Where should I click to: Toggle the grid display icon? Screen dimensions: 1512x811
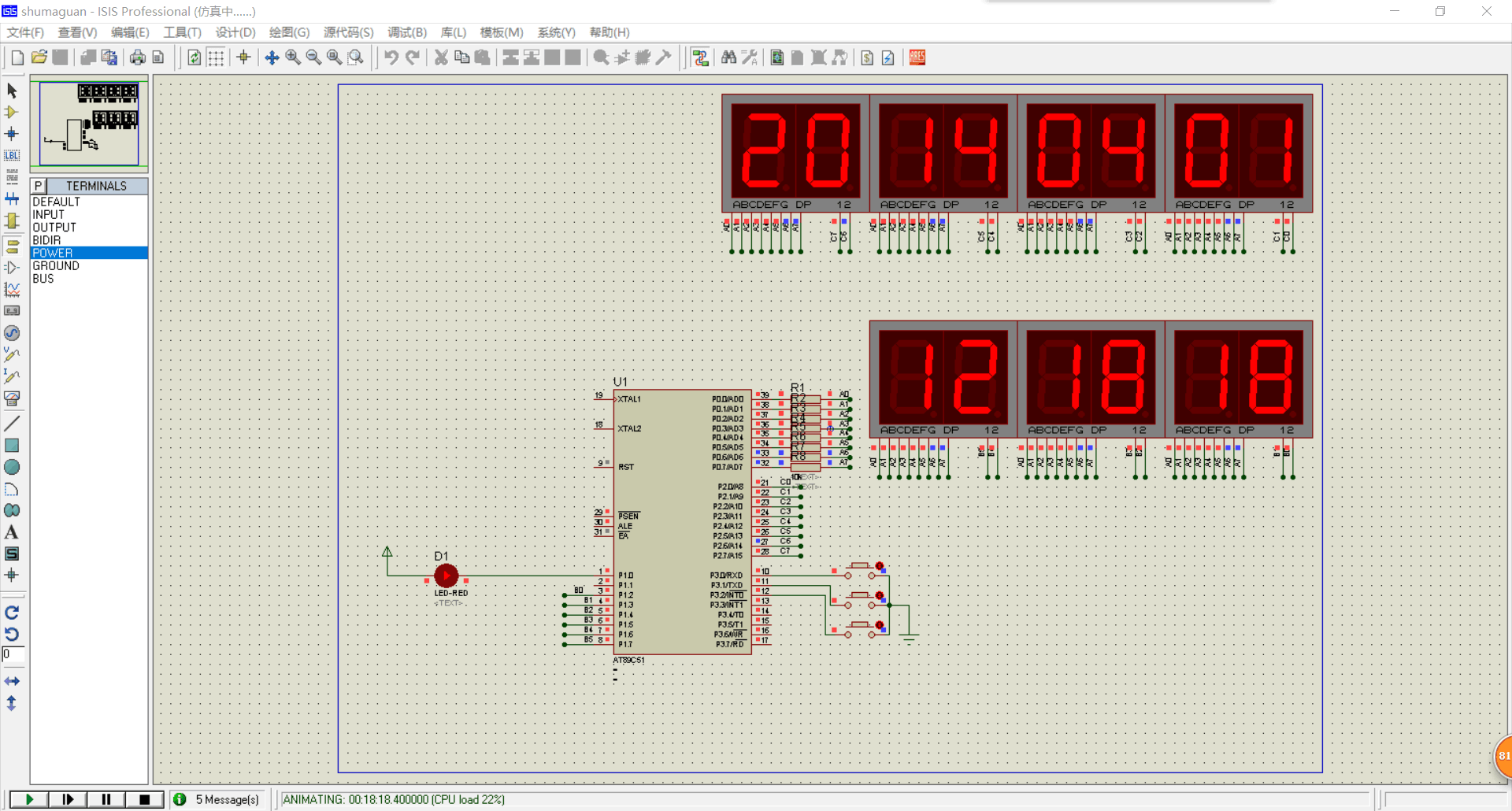(215, 57)
